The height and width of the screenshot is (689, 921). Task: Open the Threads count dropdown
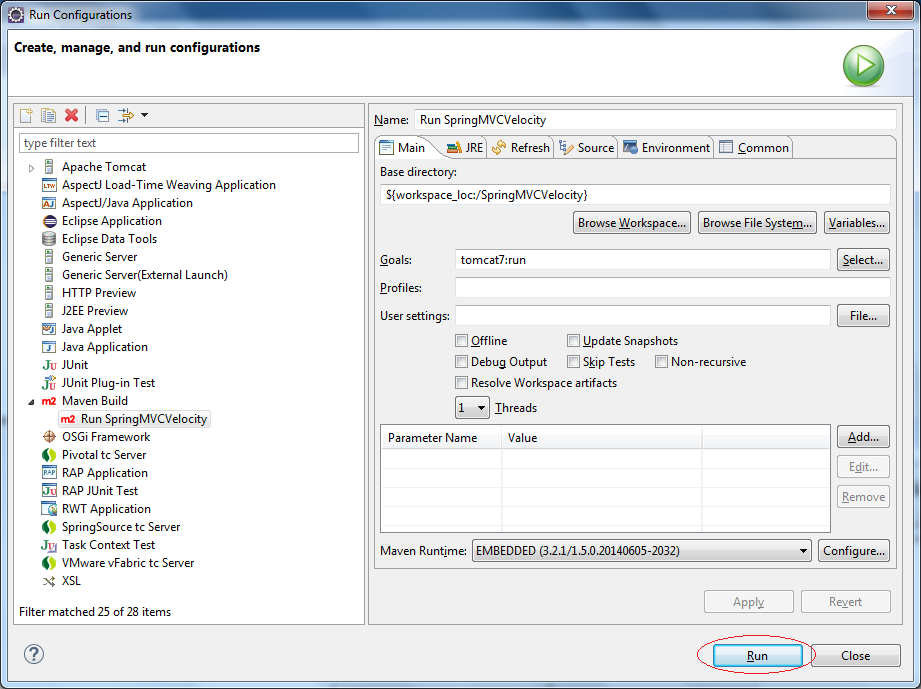[x=472, y=408]
